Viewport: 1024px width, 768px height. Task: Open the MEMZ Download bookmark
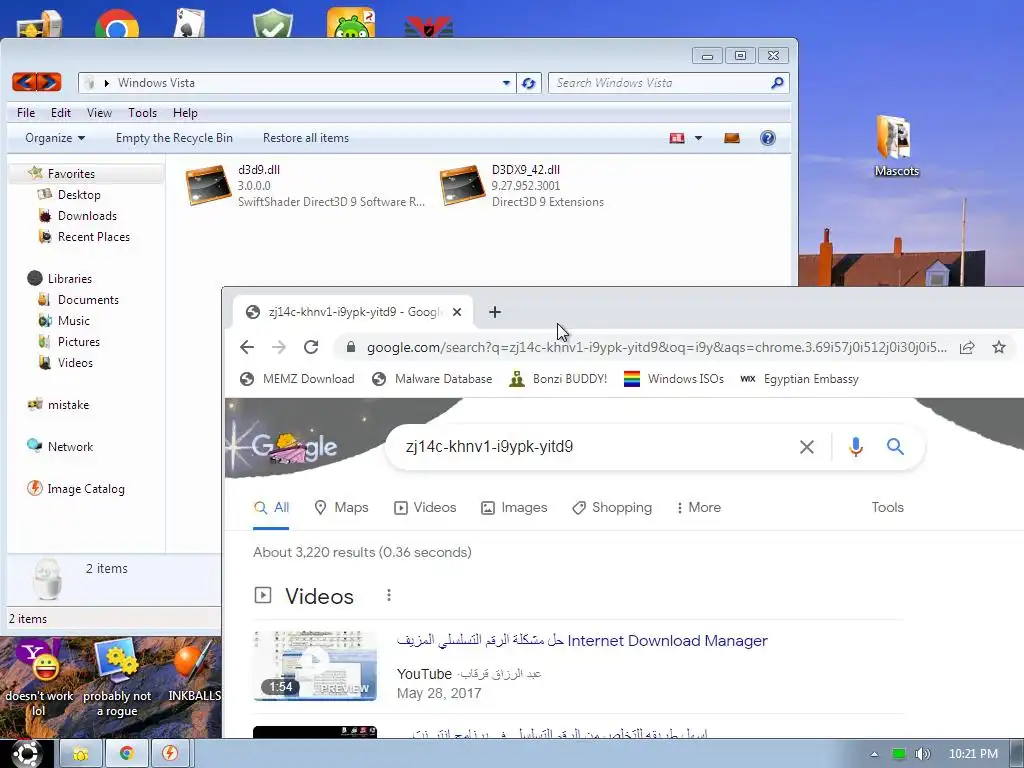pos(298,379)
